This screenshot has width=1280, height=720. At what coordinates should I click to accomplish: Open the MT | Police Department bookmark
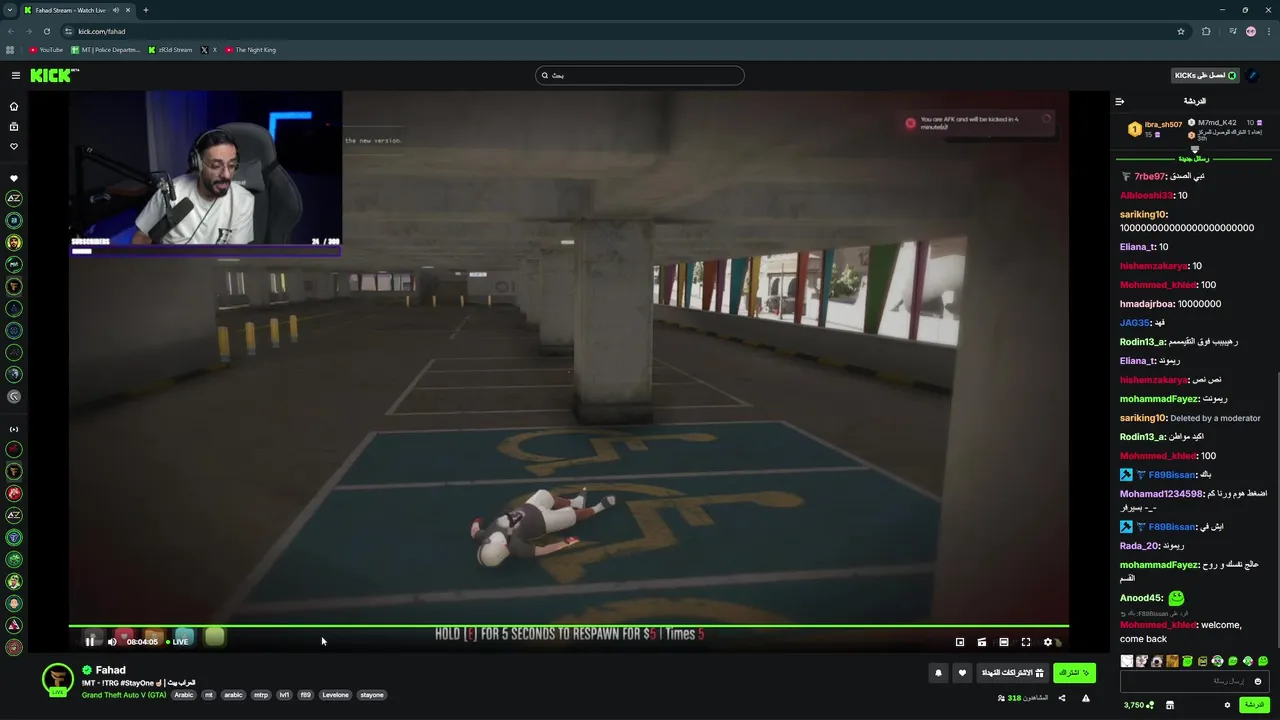tap(106, 49)
